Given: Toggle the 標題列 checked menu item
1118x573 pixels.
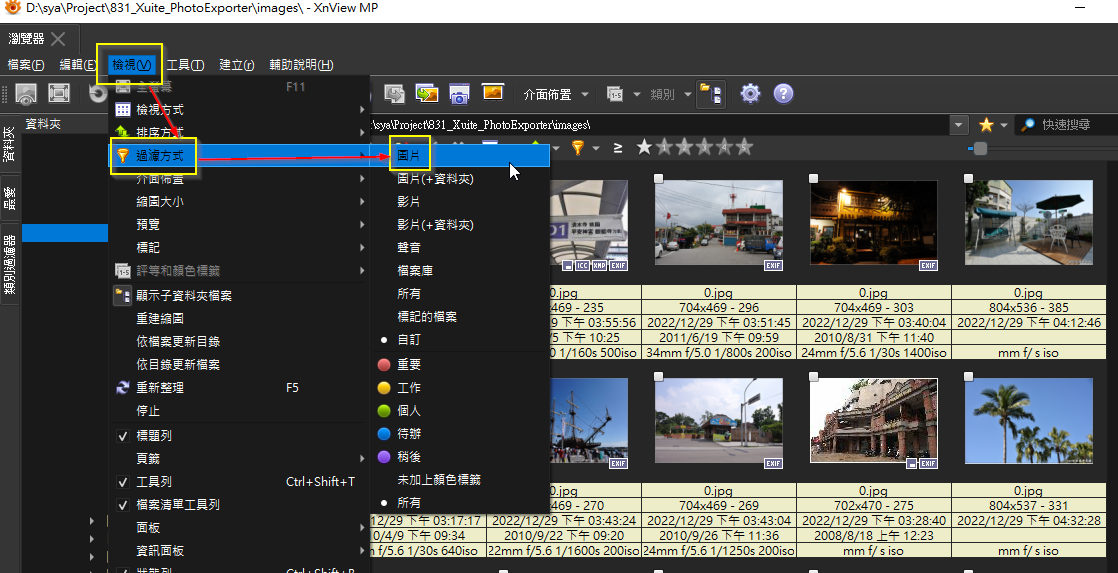Looking at the screenshot, I should (x=239, y=435).
